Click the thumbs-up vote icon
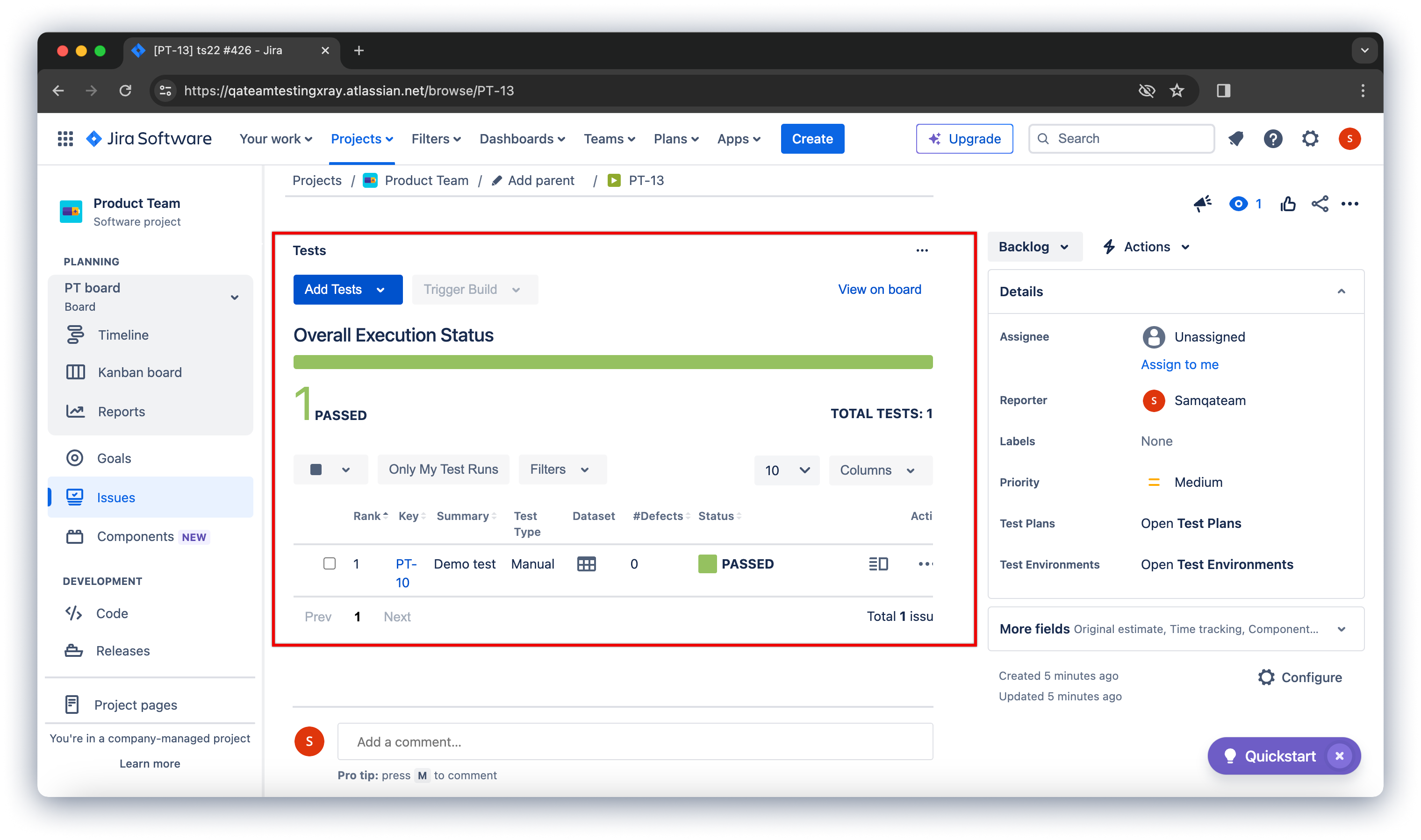The height and width of the screenshot is (840, 1421). [1287, 204]
